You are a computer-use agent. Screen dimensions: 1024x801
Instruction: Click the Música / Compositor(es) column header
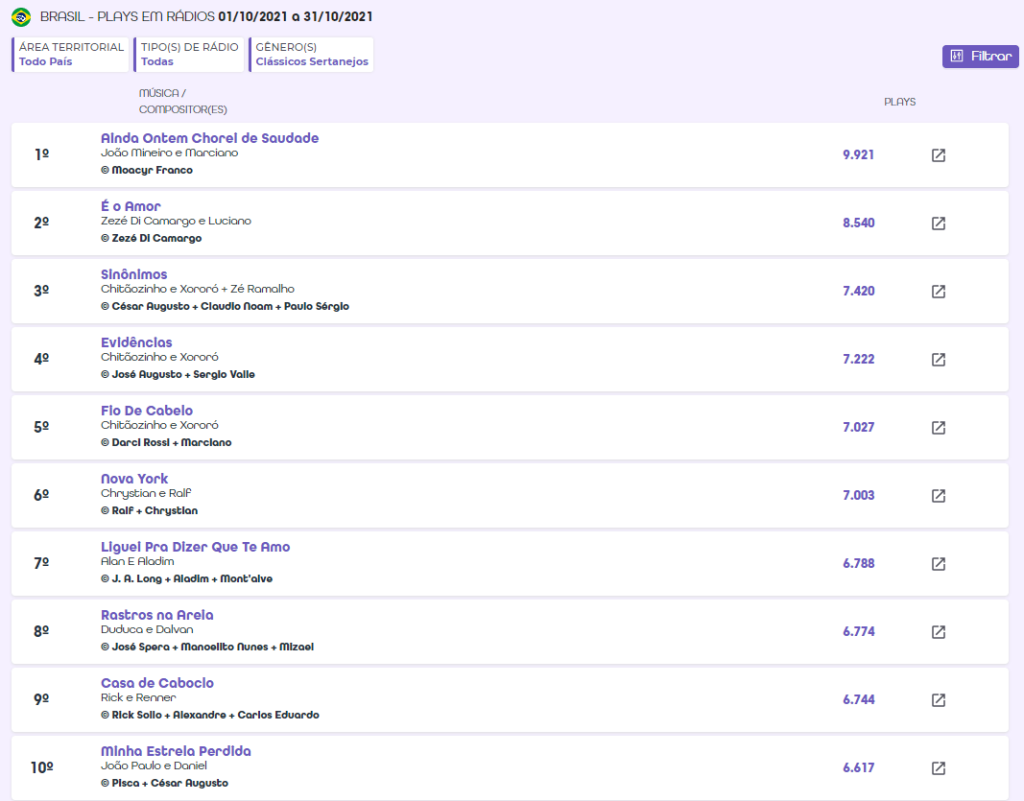(175, 101)
